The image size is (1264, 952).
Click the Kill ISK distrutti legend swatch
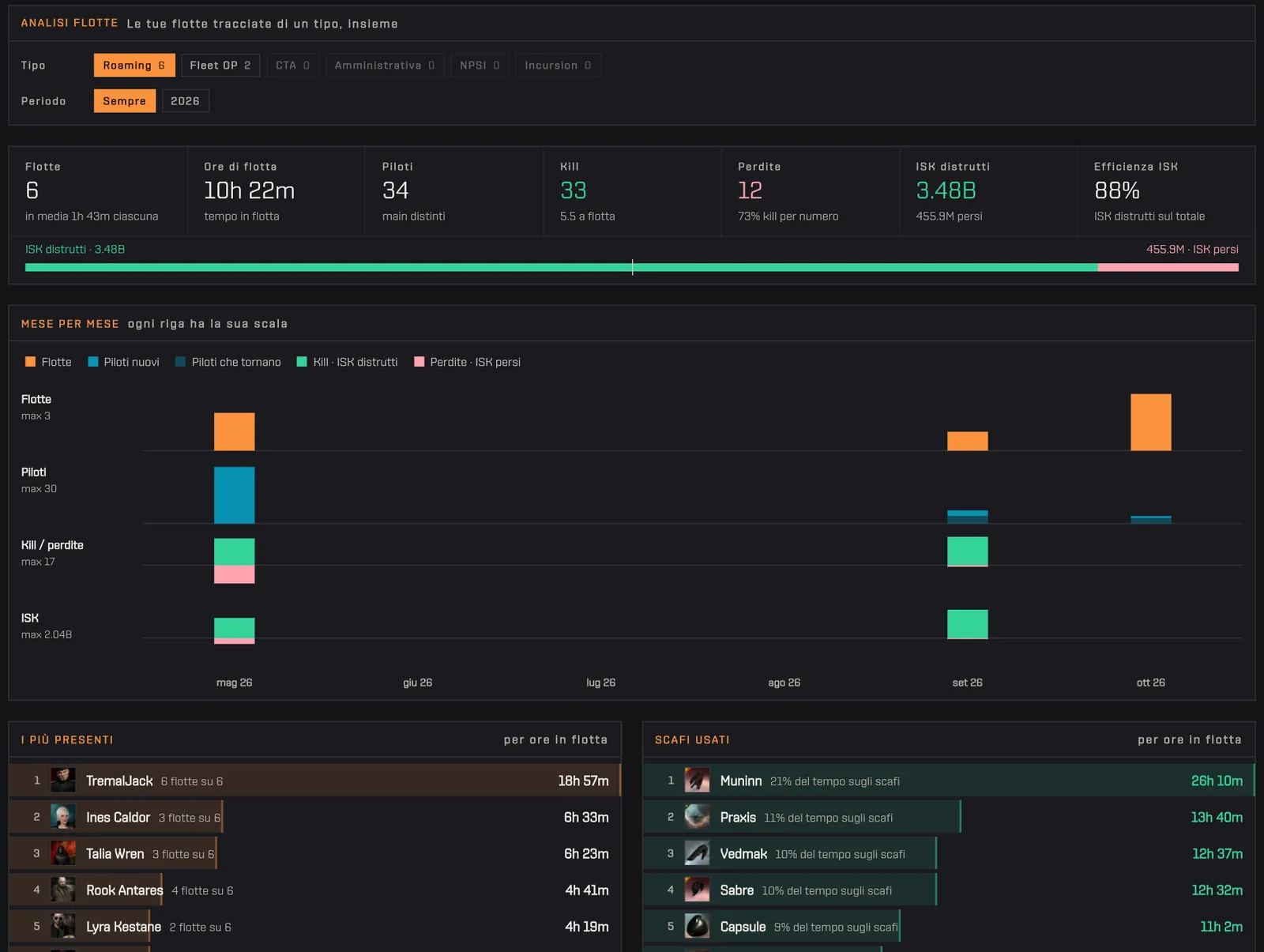302,362
